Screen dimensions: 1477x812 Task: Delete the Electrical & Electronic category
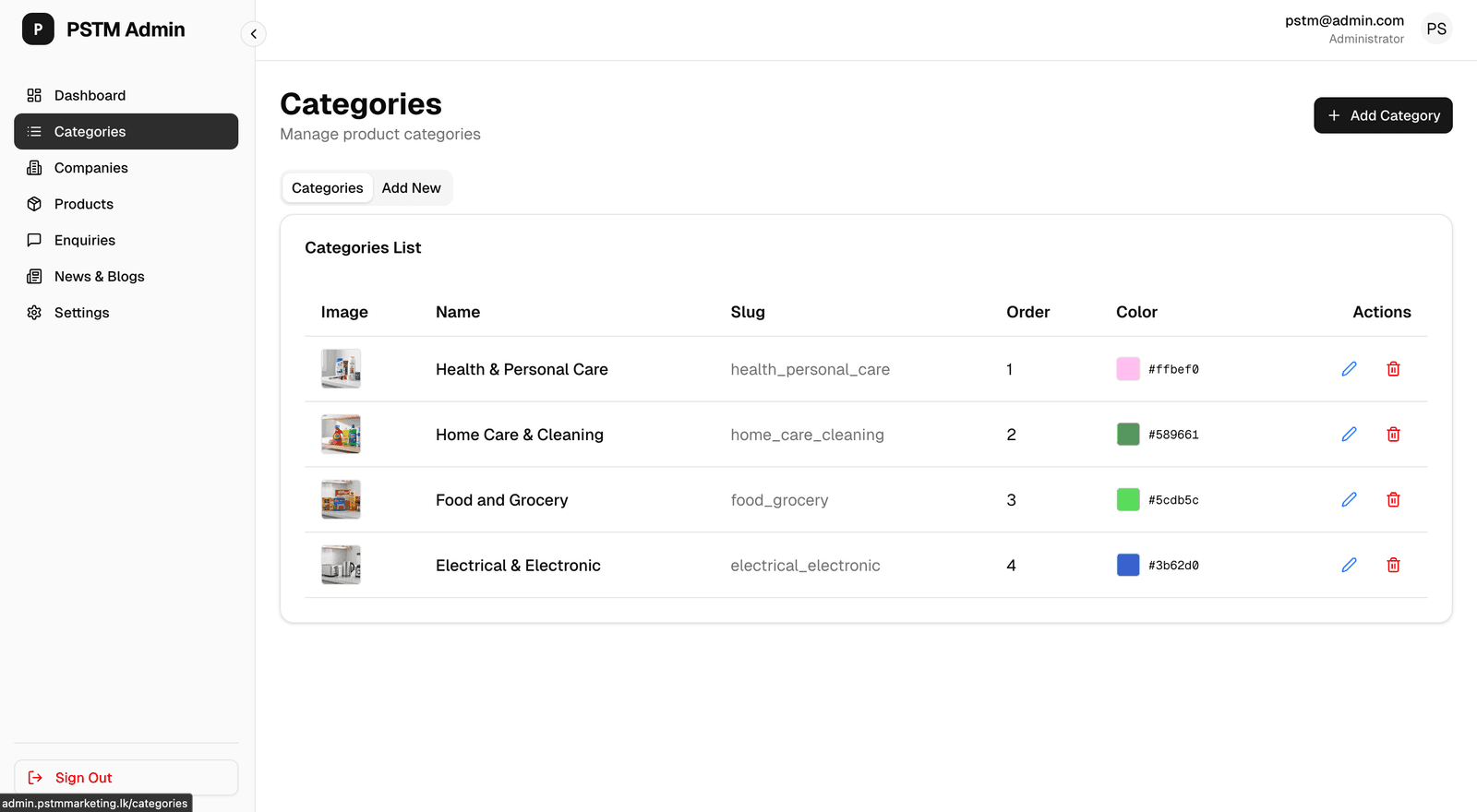[x=1393, y=566]
